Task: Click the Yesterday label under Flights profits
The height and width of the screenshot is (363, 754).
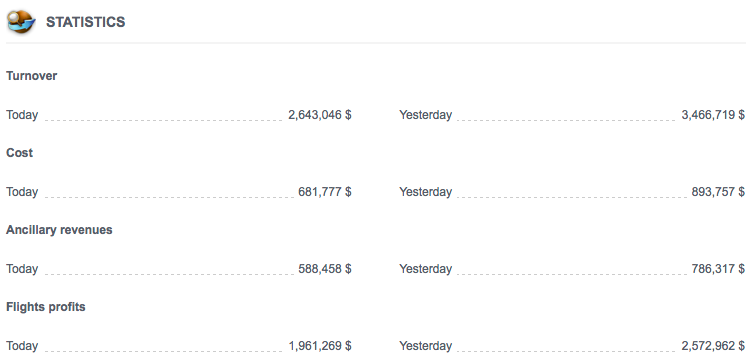Action: 426,346
